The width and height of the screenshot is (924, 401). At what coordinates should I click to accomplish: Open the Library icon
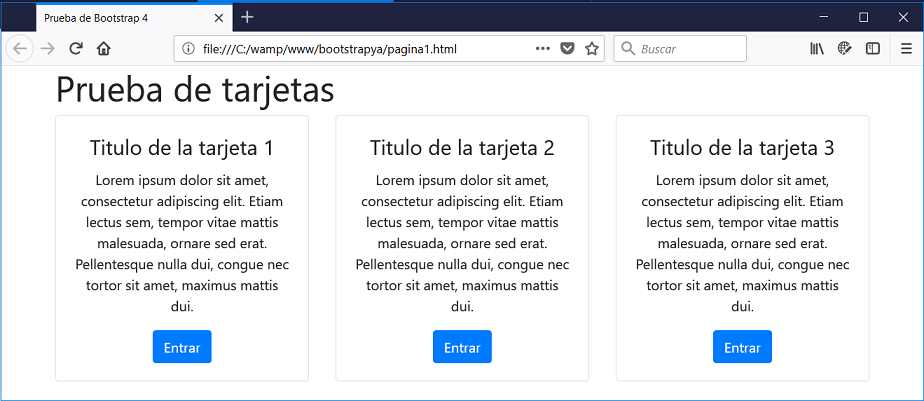[817, 49]
